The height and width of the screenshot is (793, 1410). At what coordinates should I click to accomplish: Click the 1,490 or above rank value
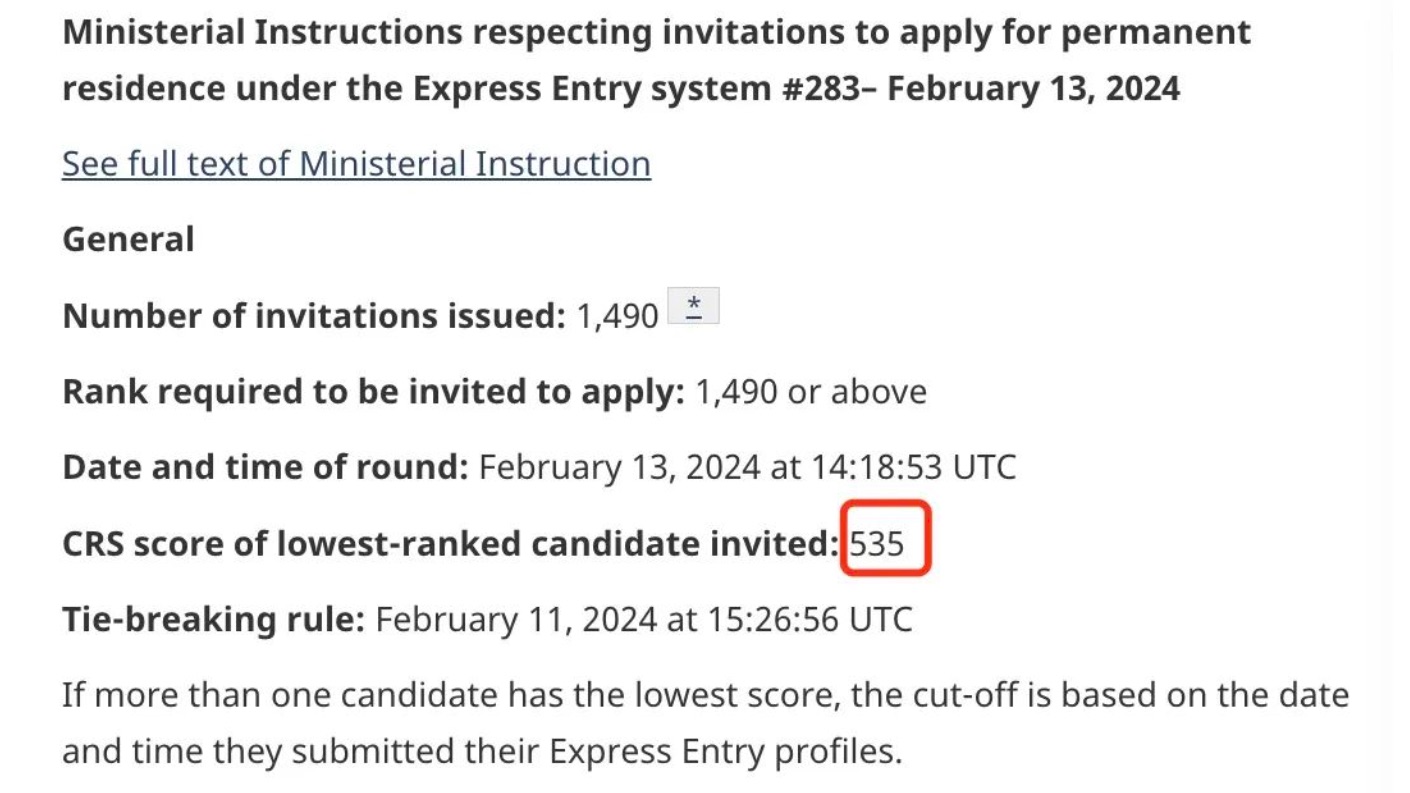tap(810, 392)
